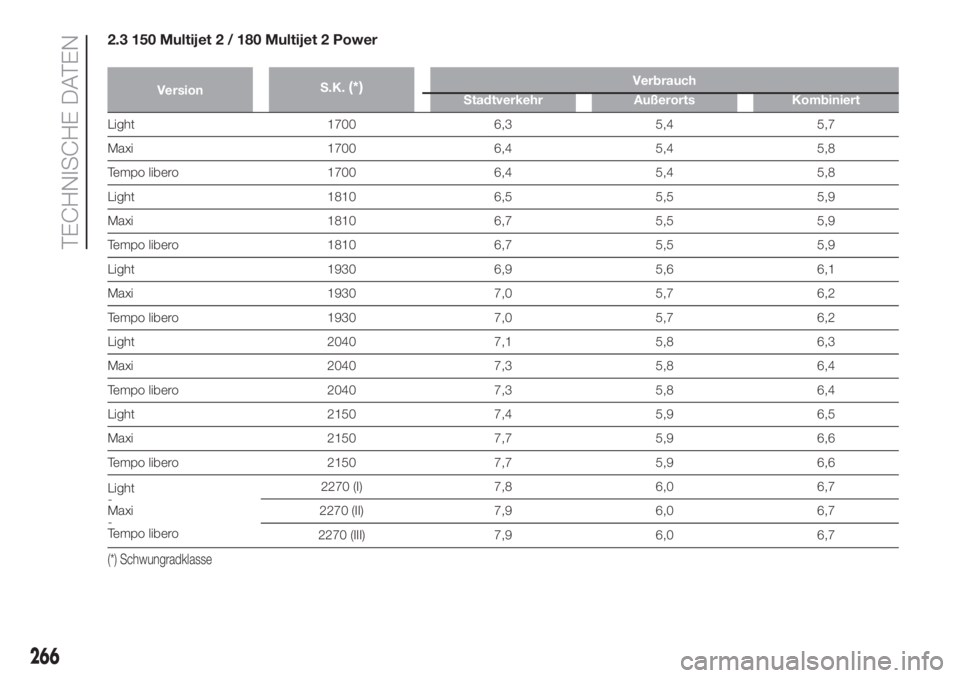The width and height of the screenshot is (960, 678).
Task: Click Stadtverkehr value 6,4 for Maxi 1700
Action: pyautogui.click(x=503, y=148)
